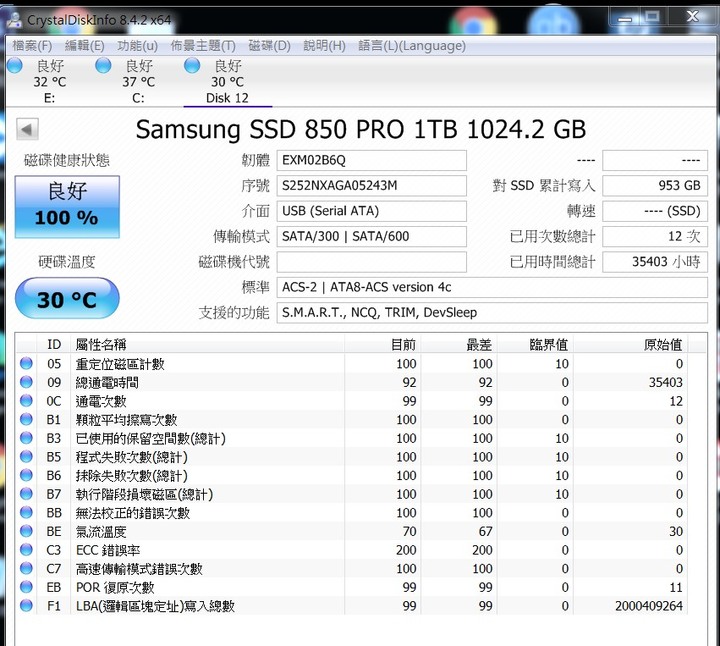Click the 良好 100 % health status button
Image resolution: width=720 pixels, height=646 pixels.
click(x=67, y=207)
